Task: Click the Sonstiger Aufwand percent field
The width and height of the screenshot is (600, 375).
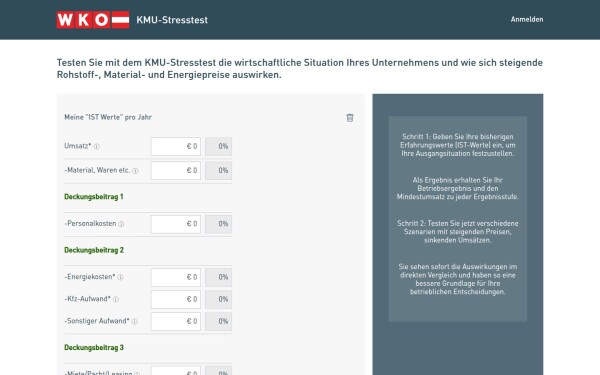Action: tap(218, 321)
